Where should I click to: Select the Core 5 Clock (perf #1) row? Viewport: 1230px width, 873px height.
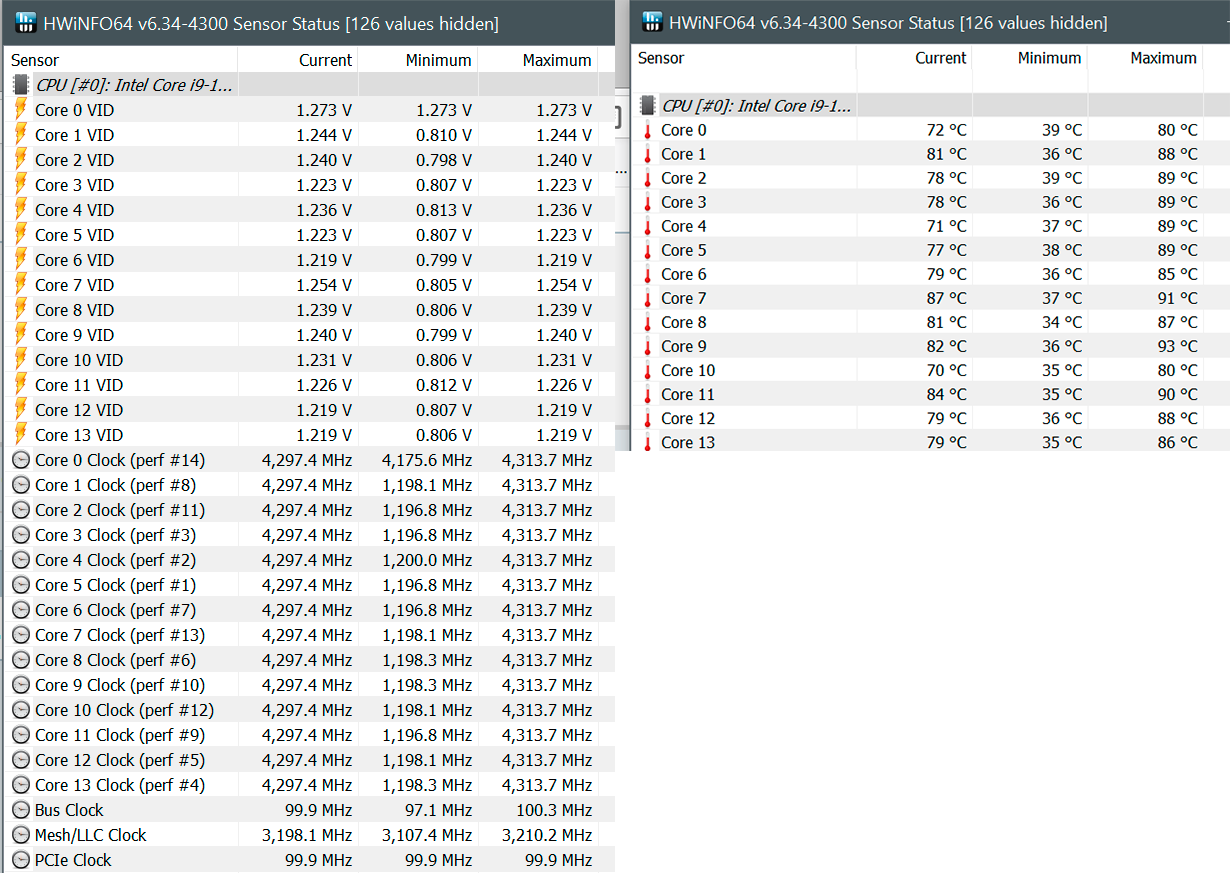pyautogui.click(x=309, y=585)
